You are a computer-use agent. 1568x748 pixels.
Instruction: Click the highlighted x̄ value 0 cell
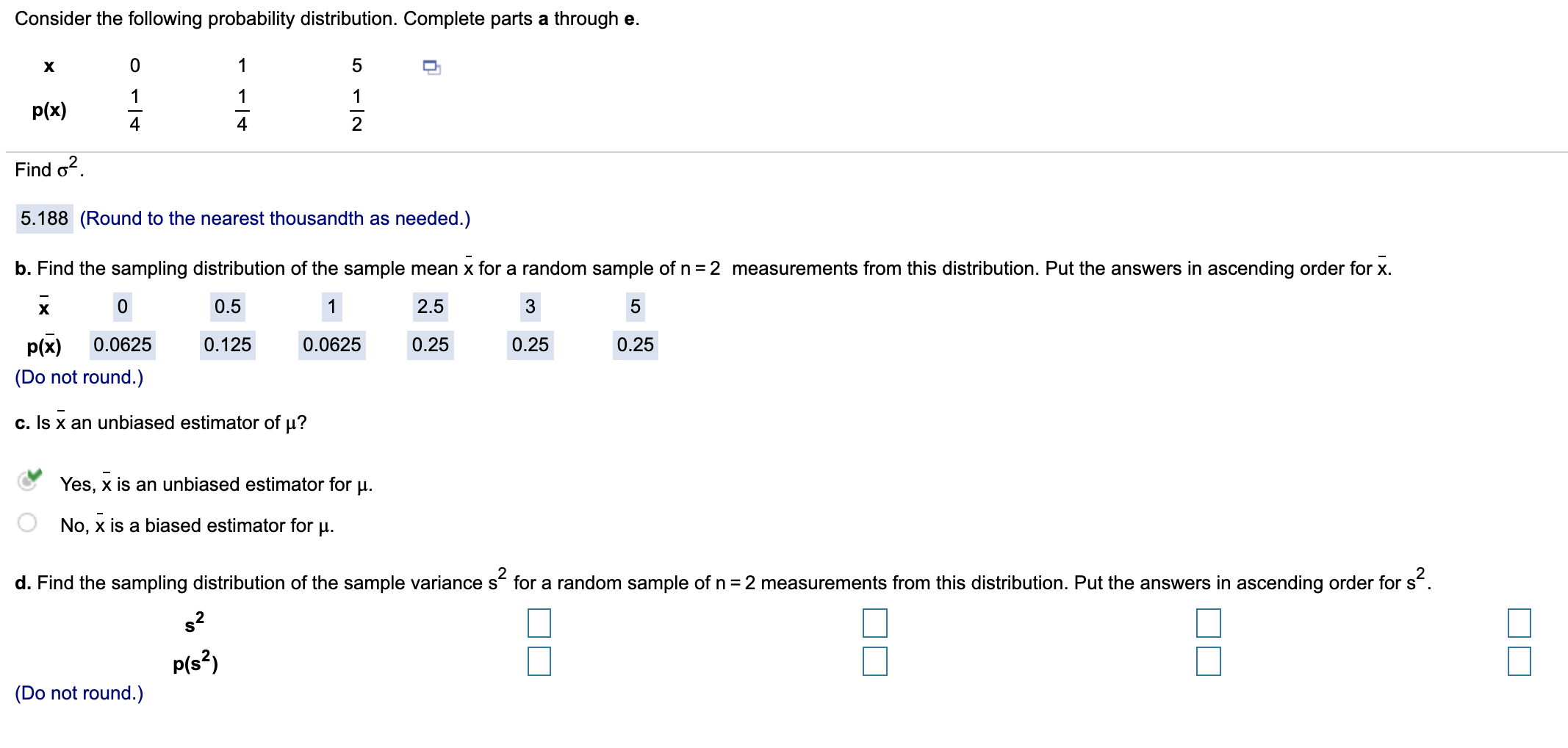(121, 307)
